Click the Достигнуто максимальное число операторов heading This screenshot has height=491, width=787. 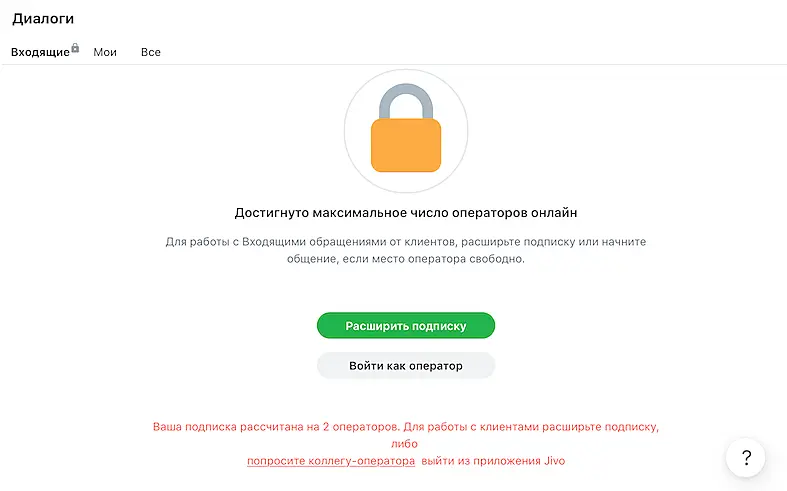pyautogui.click(x=406, y=213)
